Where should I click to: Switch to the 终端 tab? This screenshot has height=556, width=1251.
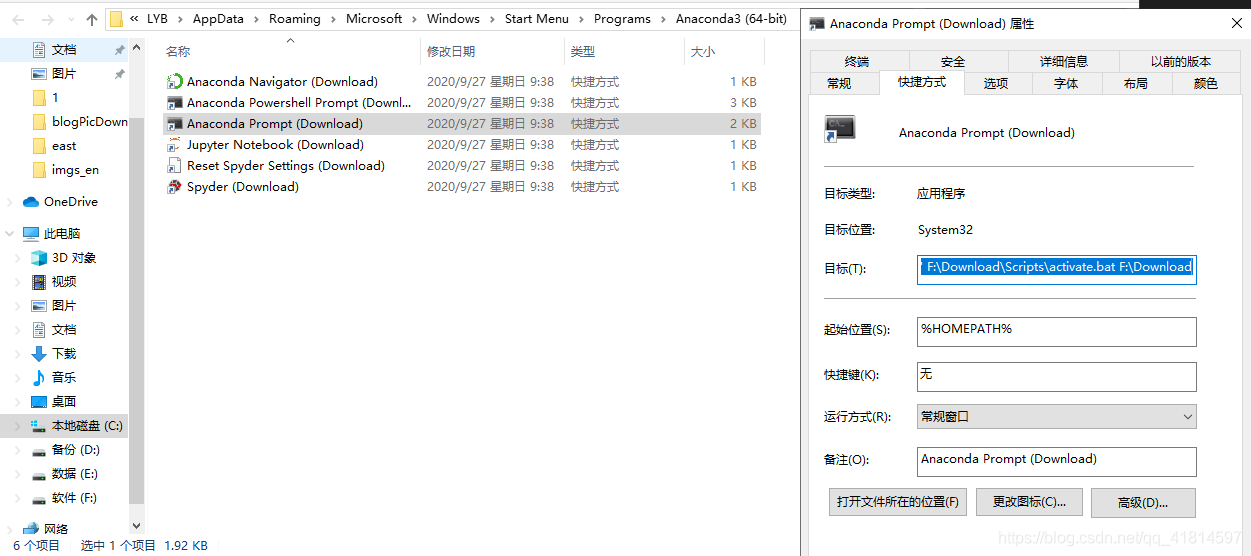857,62
